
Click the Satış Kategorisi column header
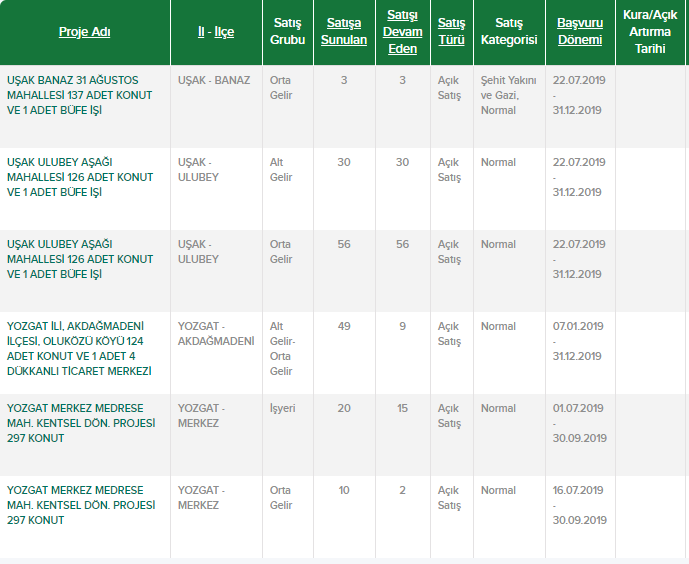pyautogui.click(x=509, y=32)
